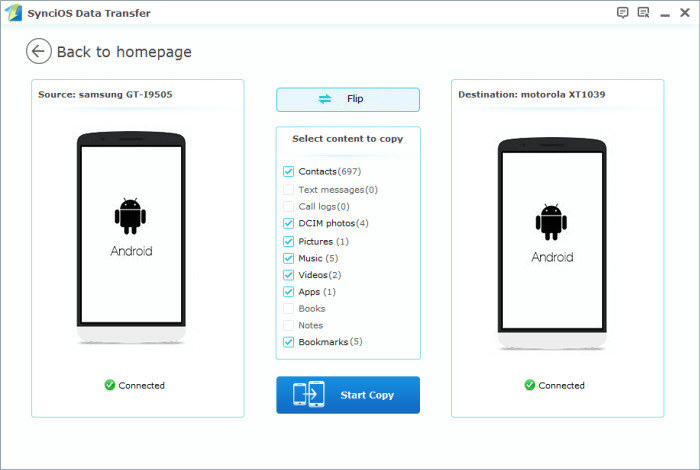Image resolution: width=700 pixels, height=470 pixels.
Task: Uncheck the Pictures checkbox
Action: (288, 241)
